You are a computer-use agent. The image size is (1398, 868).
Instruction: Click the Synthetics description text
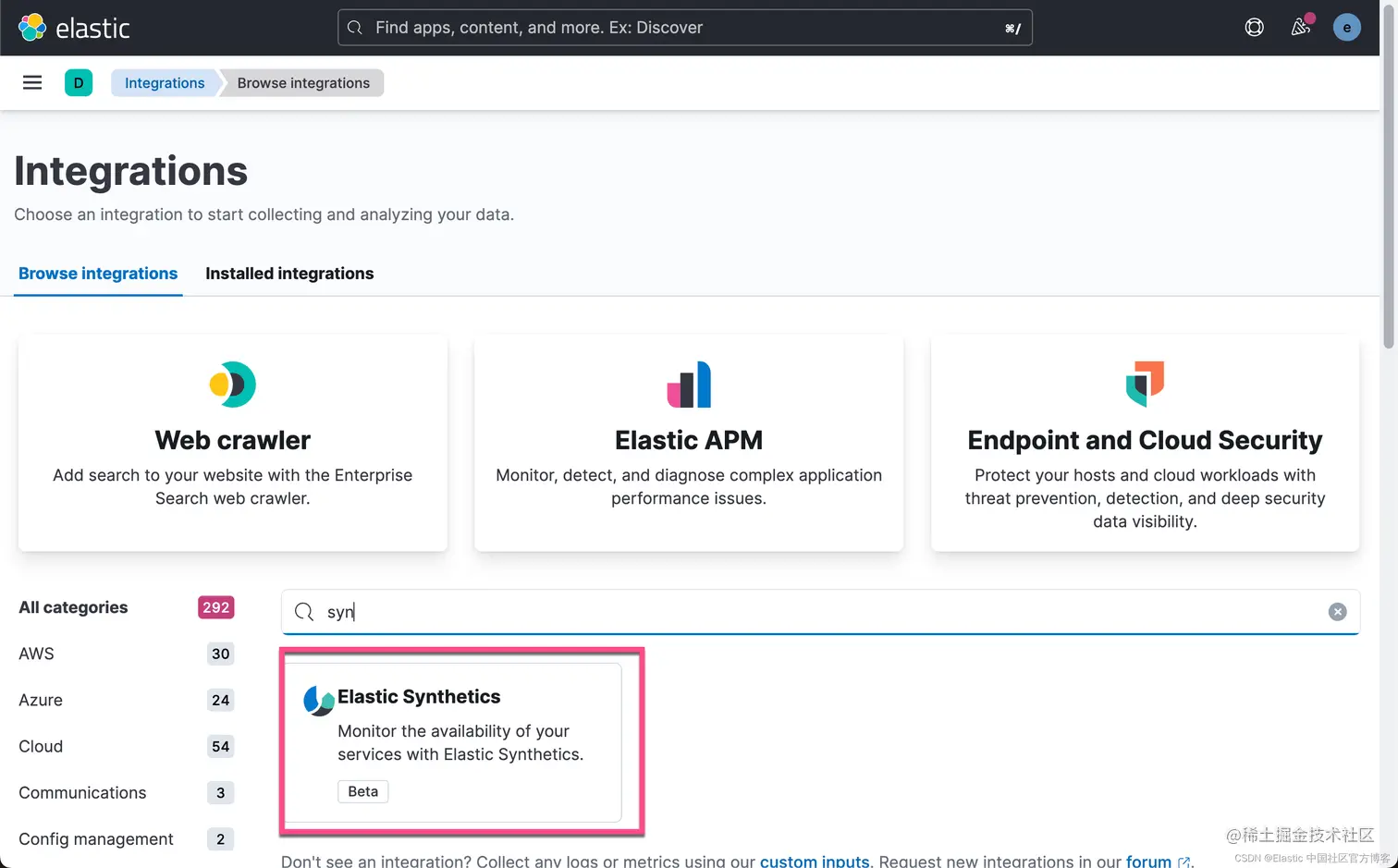[x=460, y=742]
